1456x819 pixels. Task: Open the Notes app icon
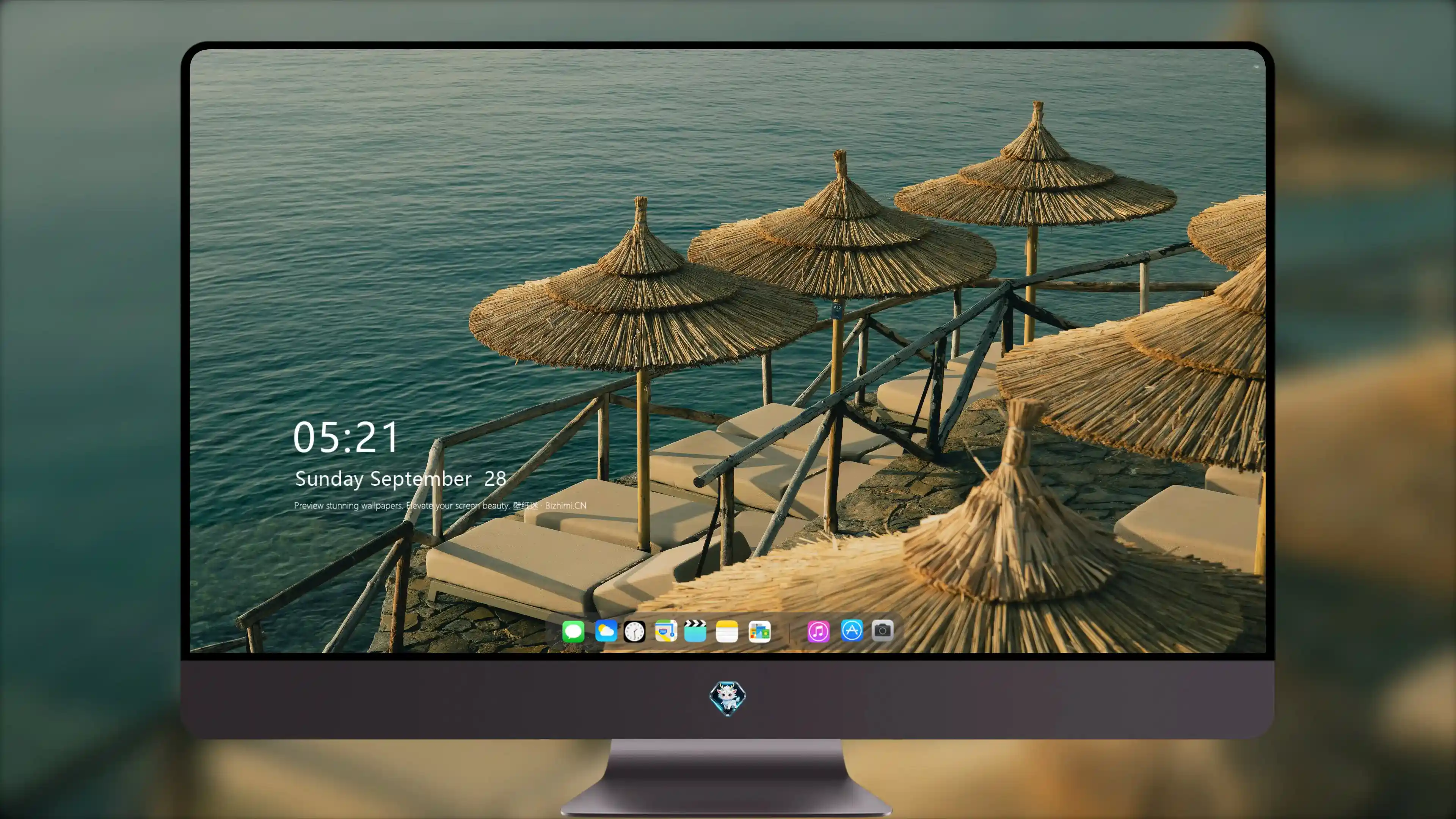pos(727,631)
